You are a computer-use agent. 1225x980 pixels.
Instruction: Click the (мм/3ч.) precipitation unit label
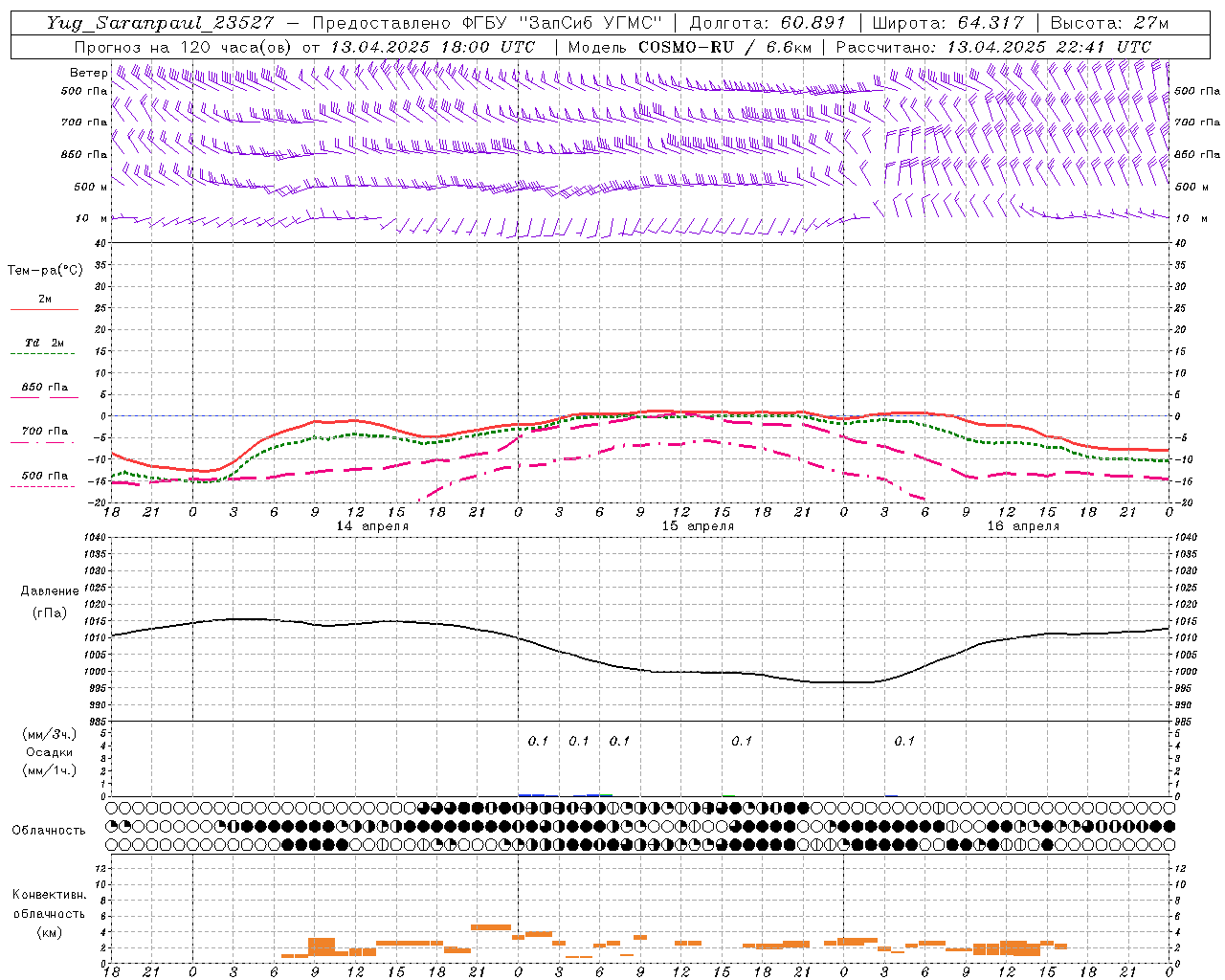coord(50,734)
